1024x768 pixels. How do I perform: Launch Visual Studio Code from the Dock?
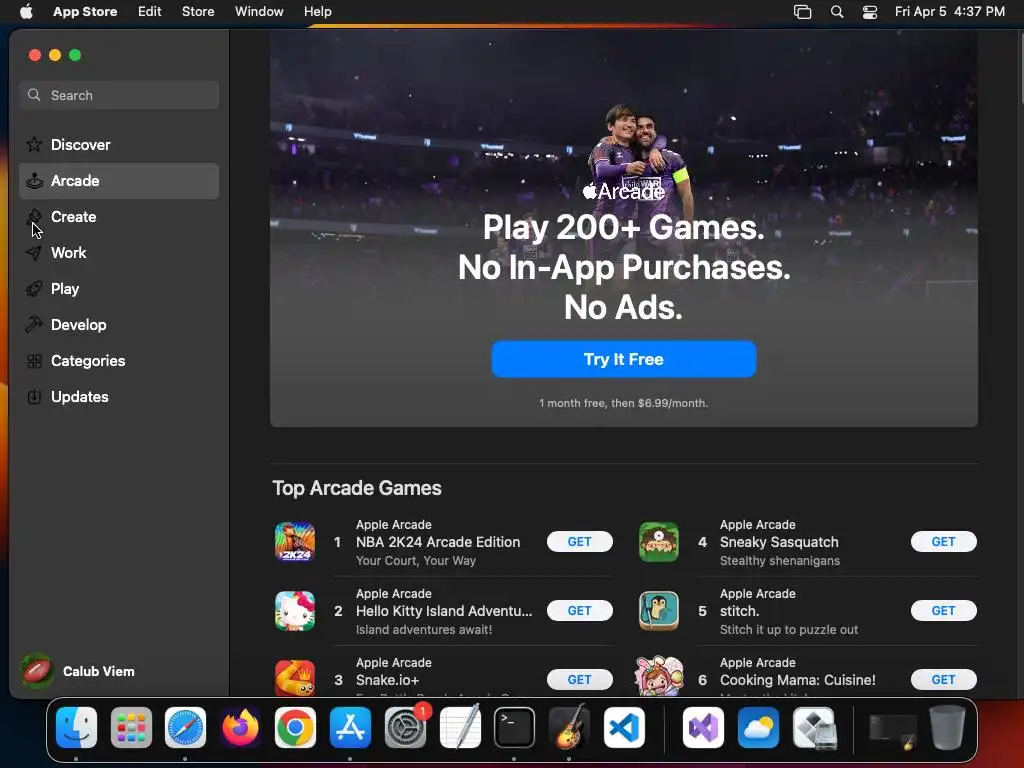click(624, 728)
